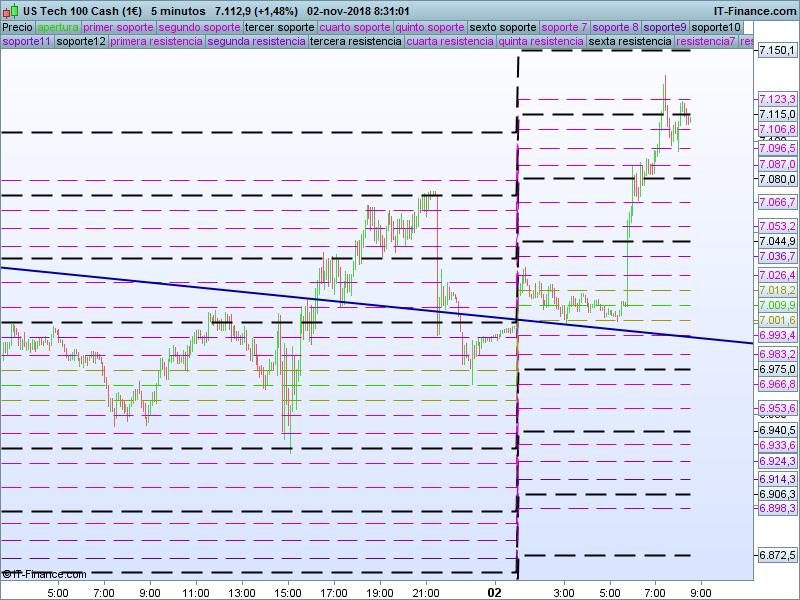Click the 02 date marker on time axis
Image resolution: width=800 pixels, height=600 pixels.
pyautogui.click(x=495, y=593)
